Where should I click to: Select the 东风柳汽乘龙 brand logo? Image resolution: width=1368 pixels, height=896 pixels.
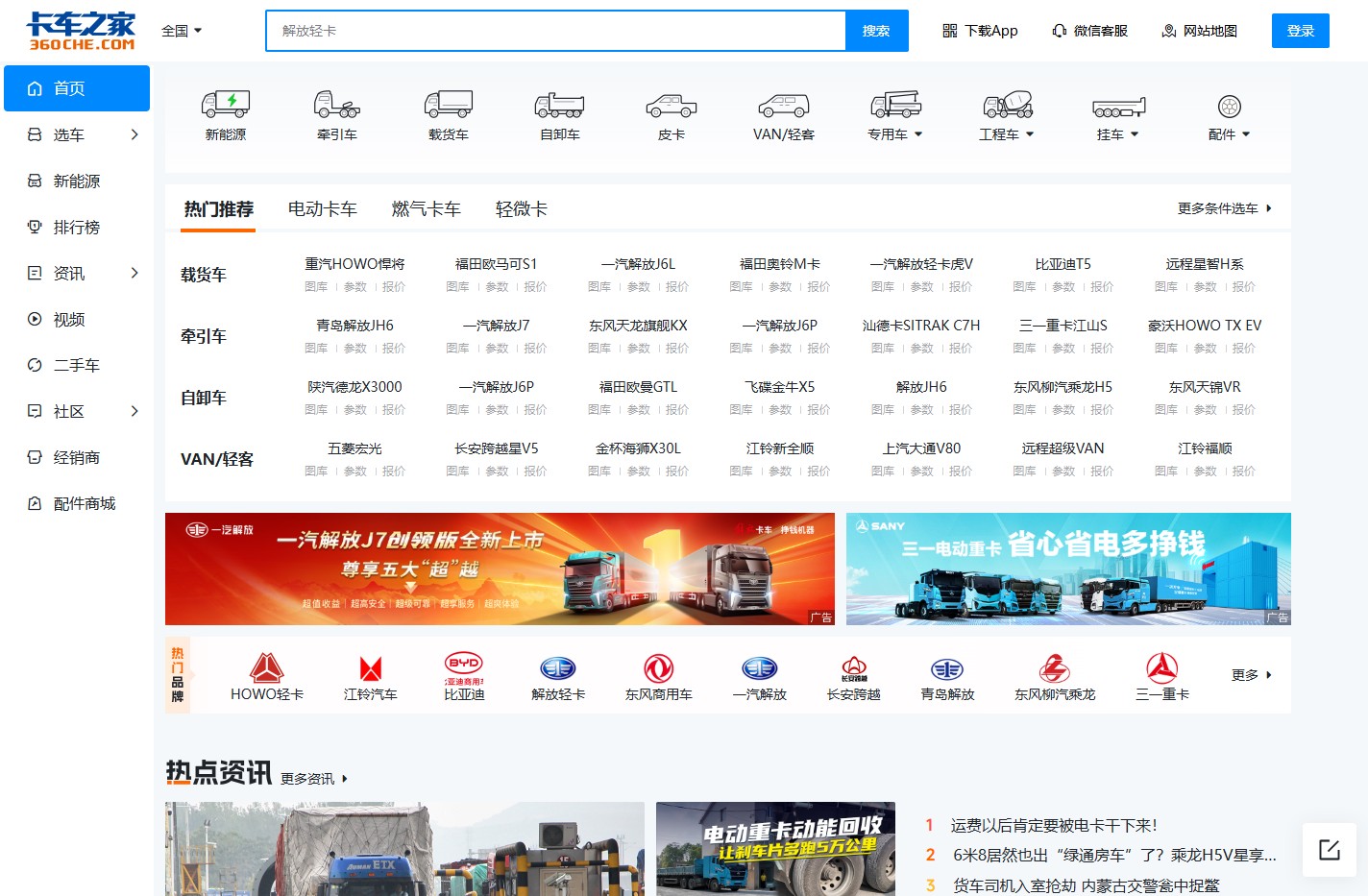tap(1055, 667)
